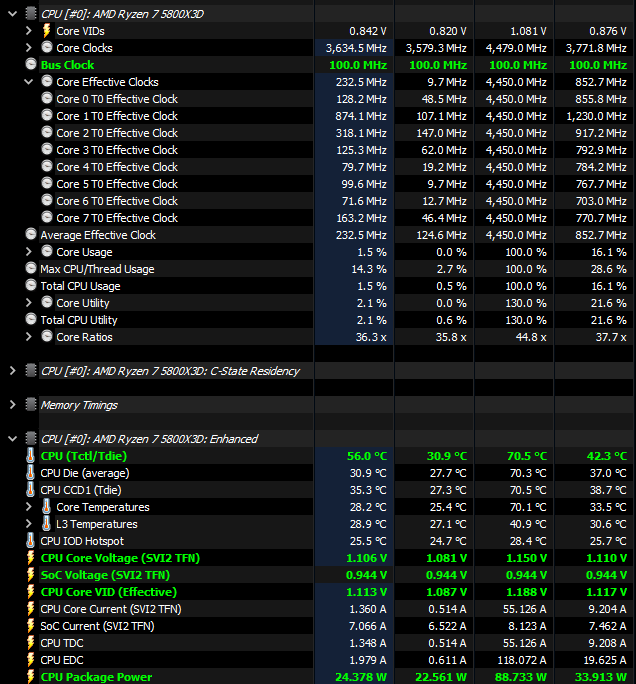Expand the Core Ratios row
This screenshot has height=684, width=636.
coord(29,337)
